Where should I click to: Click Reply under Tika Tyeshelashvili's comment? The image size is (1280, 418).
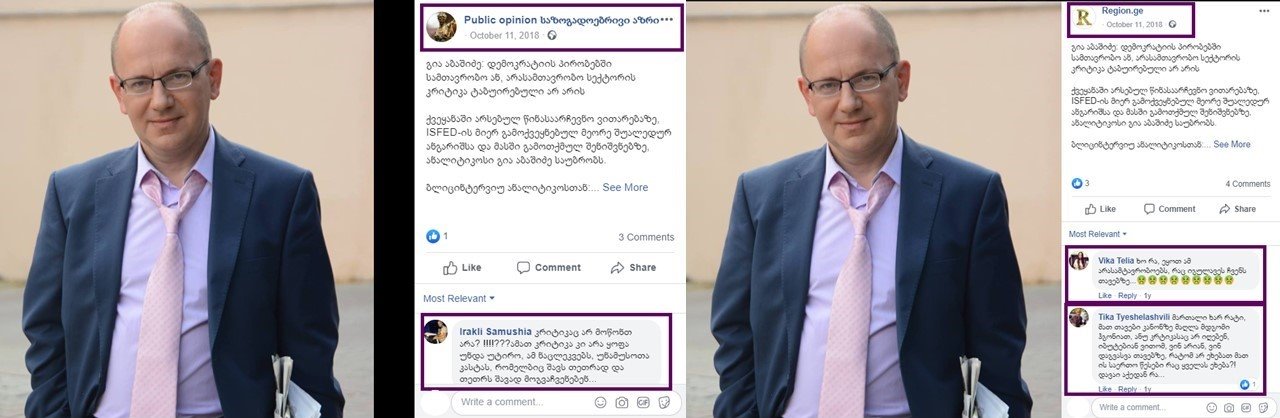tap(1128, 388)
